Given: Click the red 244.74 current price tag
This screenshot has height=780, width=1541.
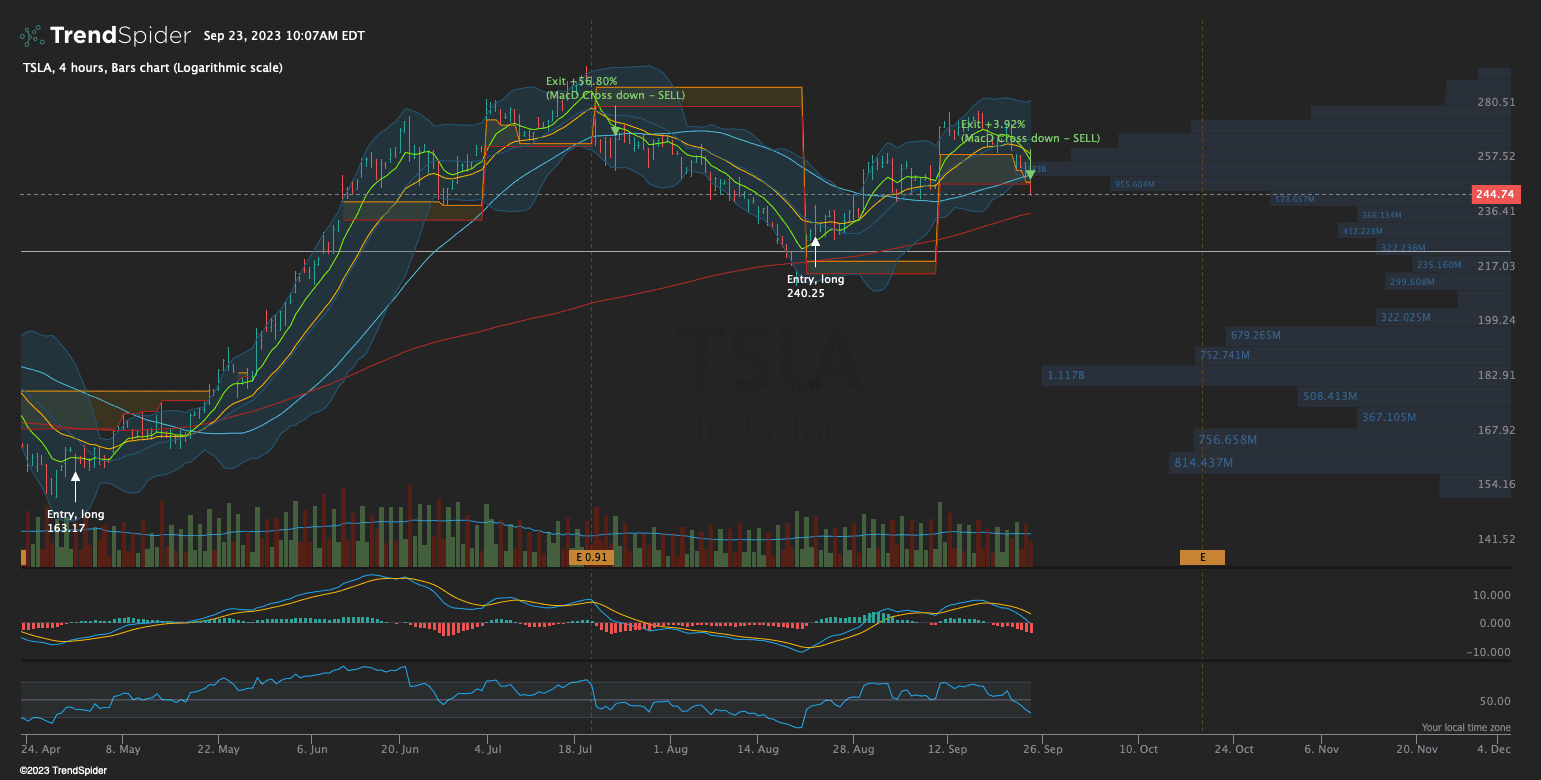Looking at the screenshot, I should [1494, 194].
